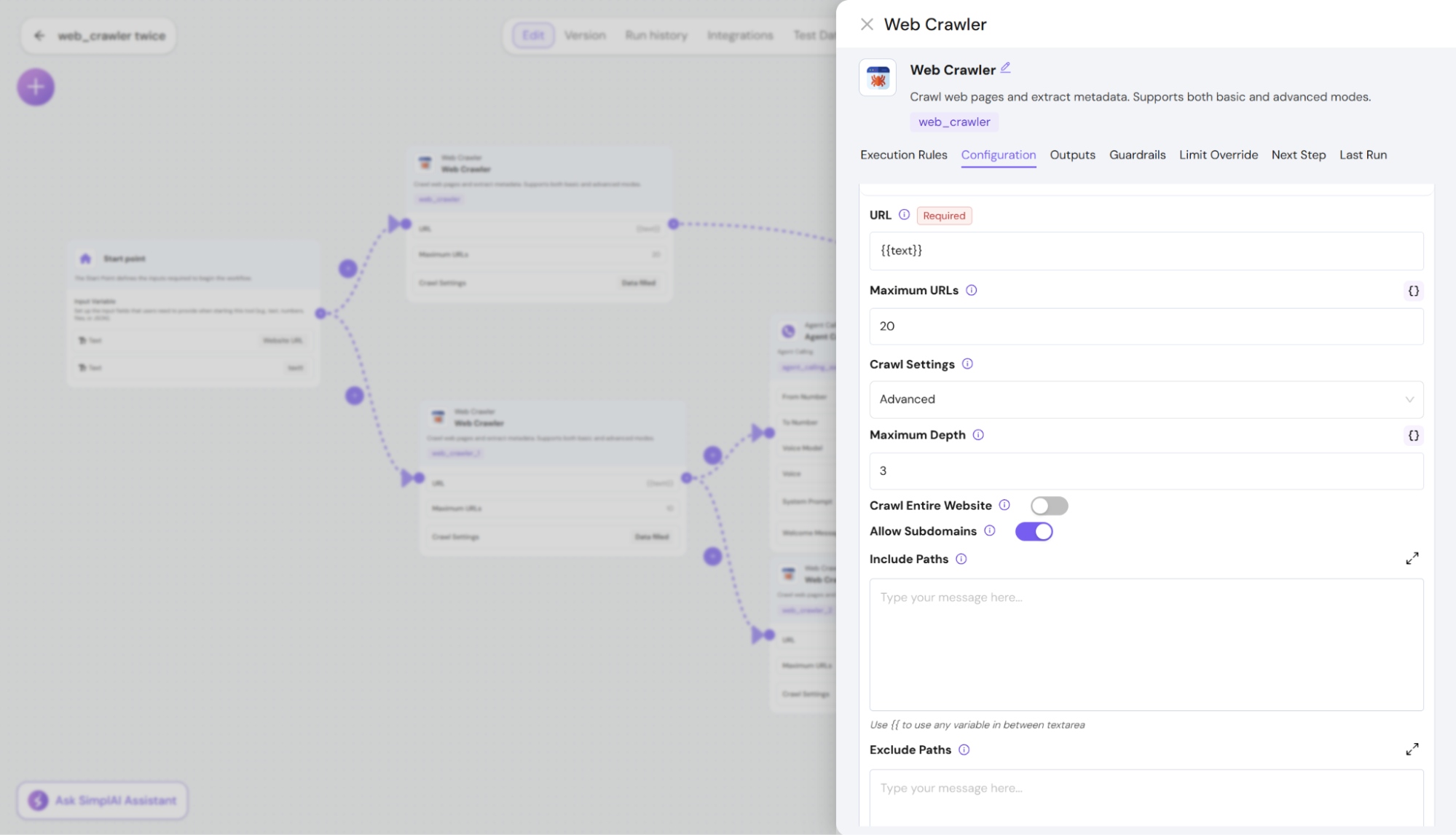The width and height of the screenshot is (1456, 835).
Task: Click the URL input containing {{text}}
Action: [x=1146, y=251]
